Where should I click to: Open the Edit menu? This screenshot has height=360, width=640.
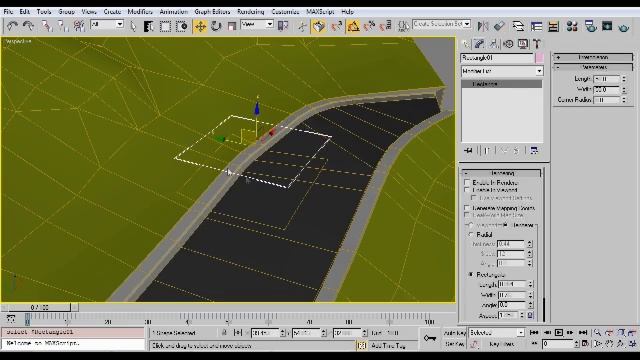(x=24, y=11)
